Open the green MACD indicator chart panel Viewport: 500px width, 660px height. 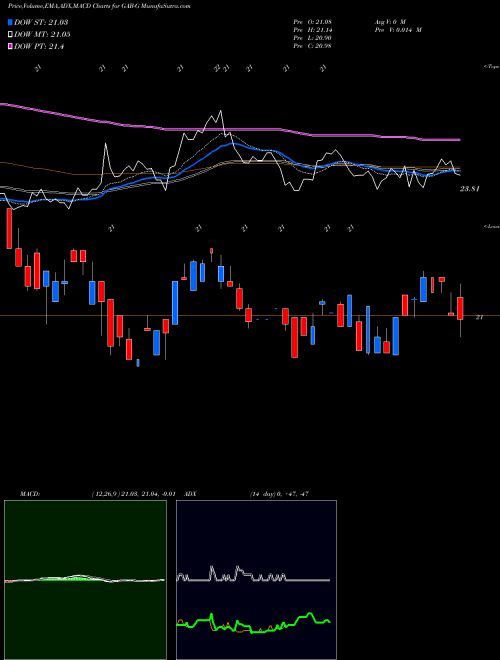pos(85,580)
